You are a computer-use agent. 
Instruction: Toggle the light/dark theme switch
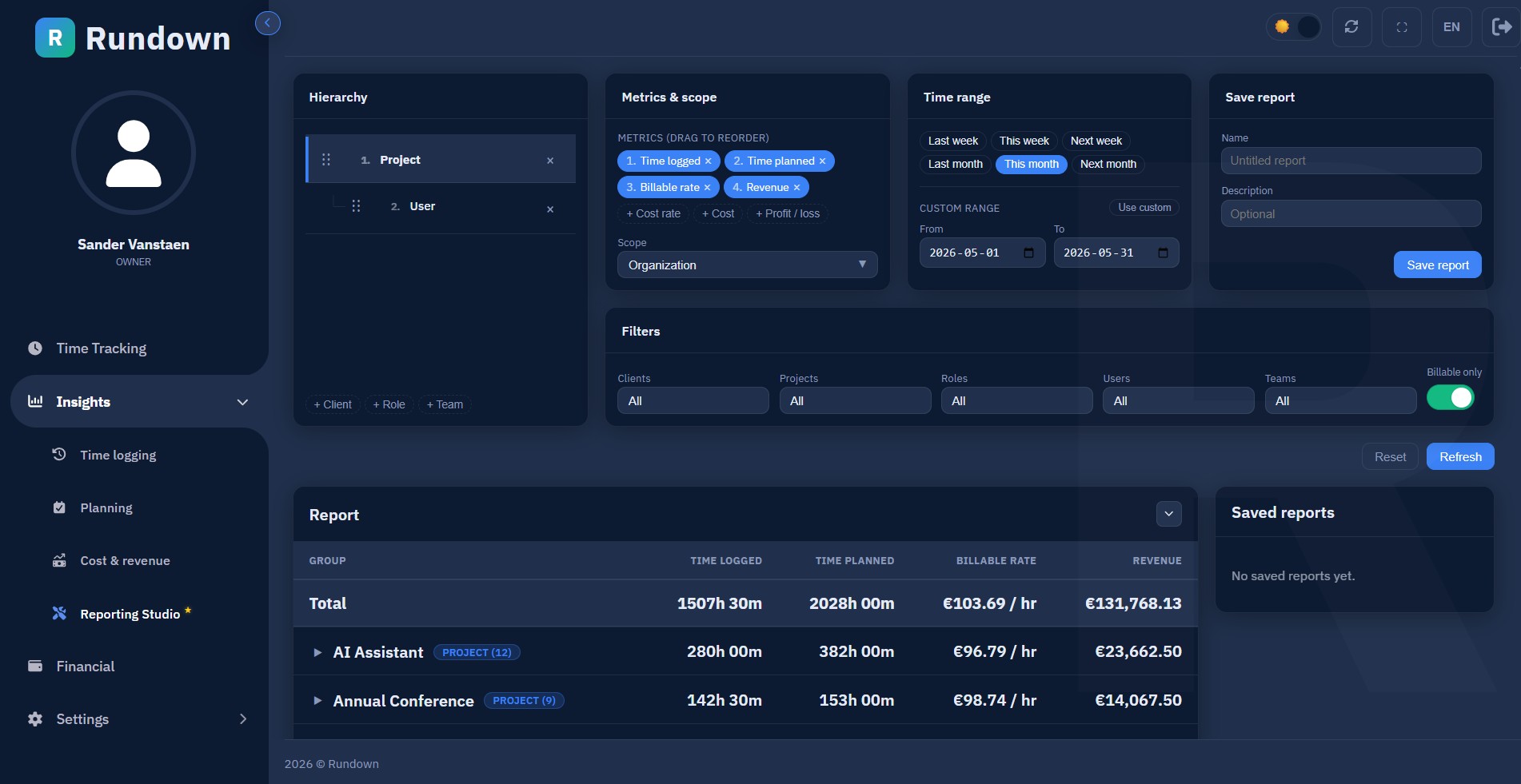[x=1294, y=27]
